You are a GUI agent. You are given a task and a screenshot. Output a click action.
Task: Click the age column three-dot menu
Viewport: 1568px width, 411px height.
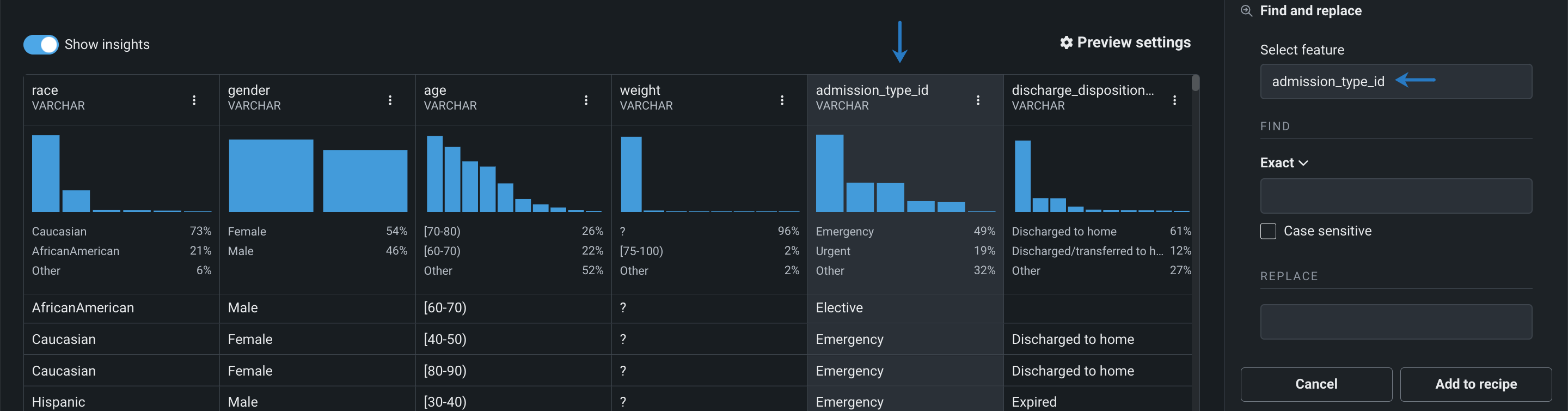coord(586,100)
